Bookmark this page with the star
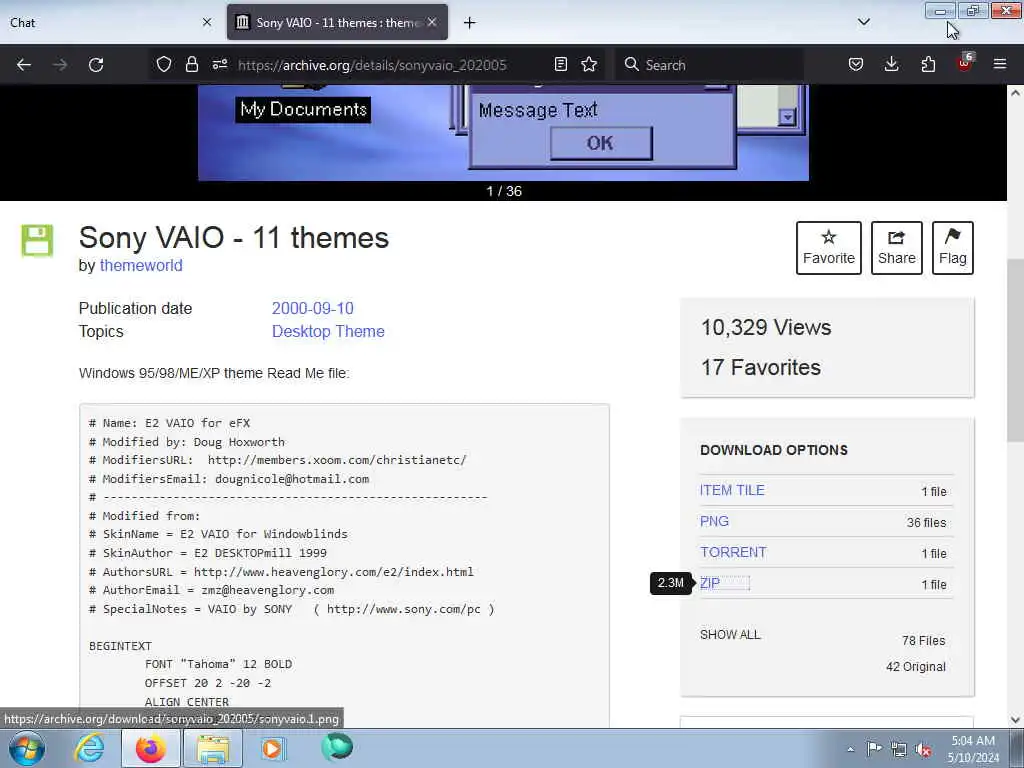 click(589, 64)
